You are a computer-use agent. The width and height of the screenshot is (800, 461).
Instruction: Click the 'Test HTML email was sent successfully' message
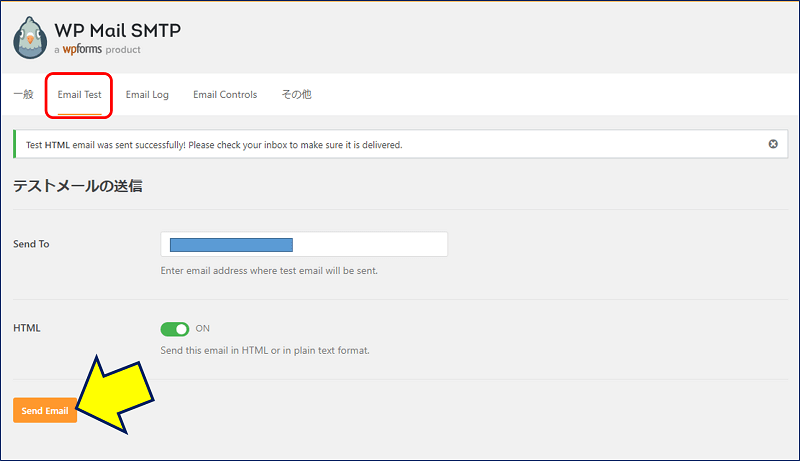pos(214,145)
